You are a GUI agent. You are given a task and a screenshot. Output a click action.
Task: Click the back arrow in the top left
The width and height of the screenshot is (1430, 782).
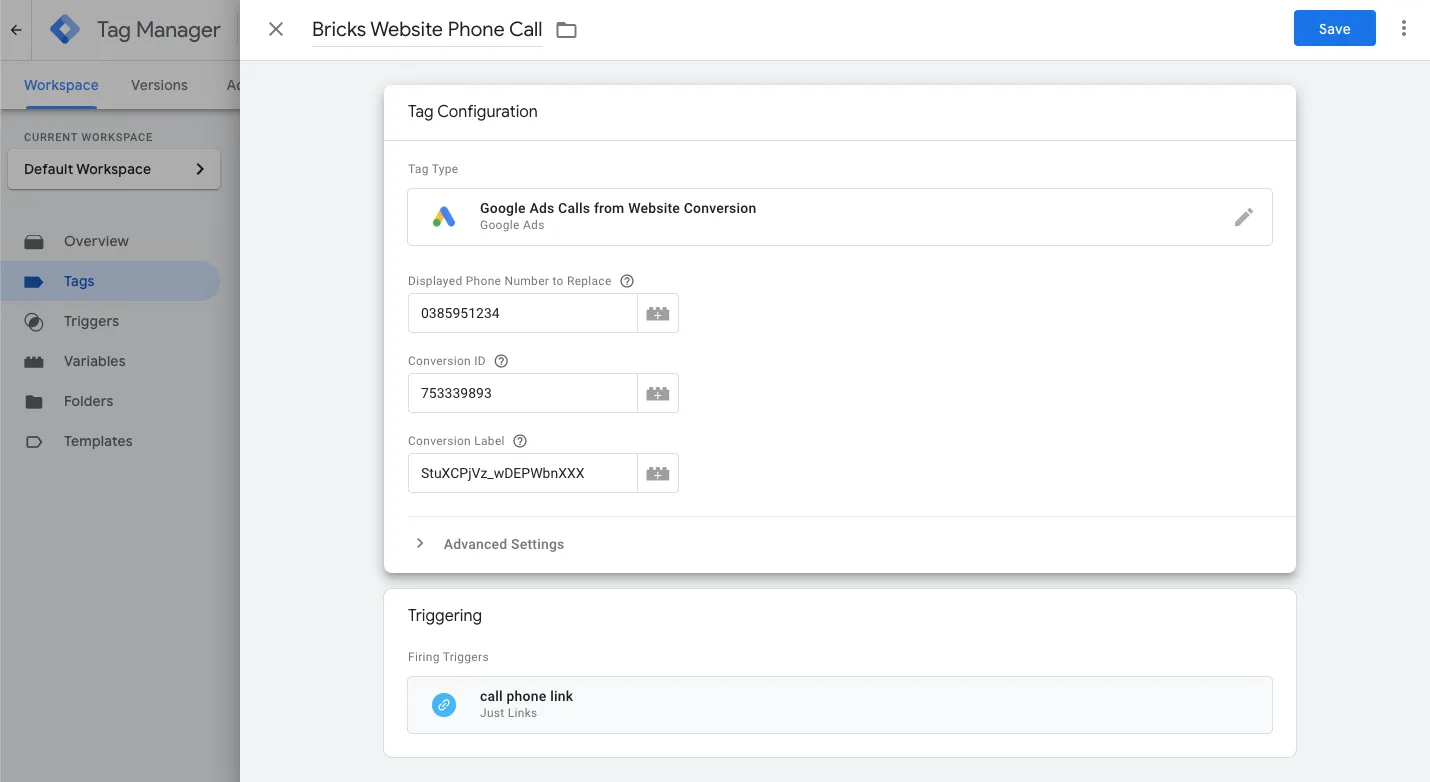pos(15,29)
